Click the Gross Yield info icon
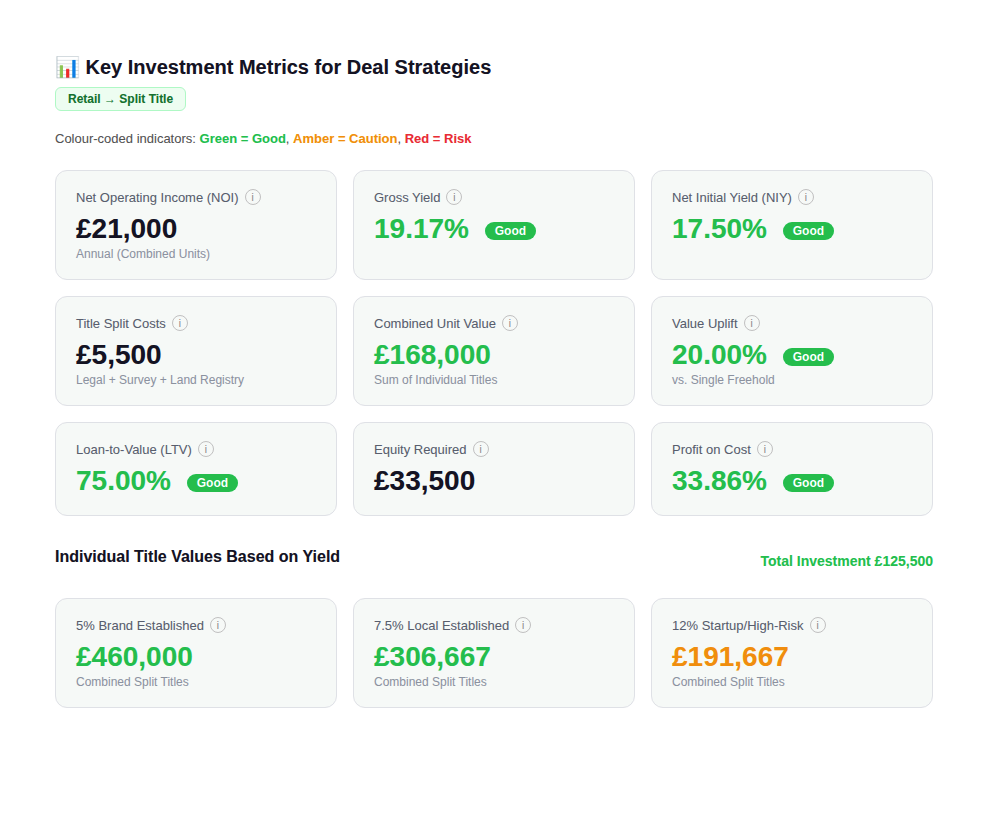The height and width of the screenshot is (819, 1000). click(x=455, y=197)
